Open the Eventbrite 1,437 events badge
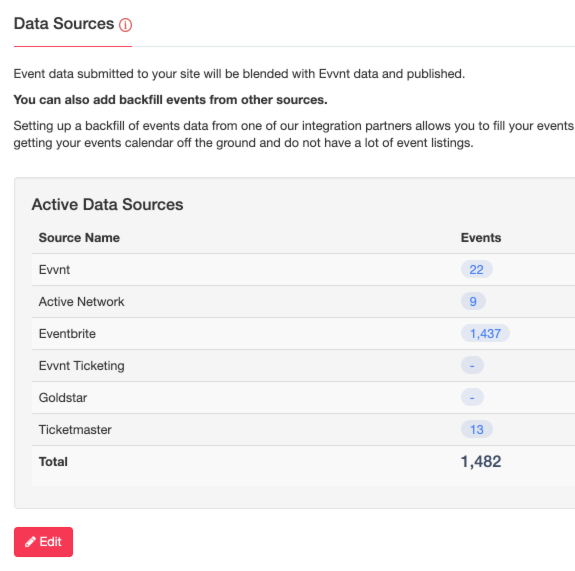This screenshot has height=571, width=575. 485,333
